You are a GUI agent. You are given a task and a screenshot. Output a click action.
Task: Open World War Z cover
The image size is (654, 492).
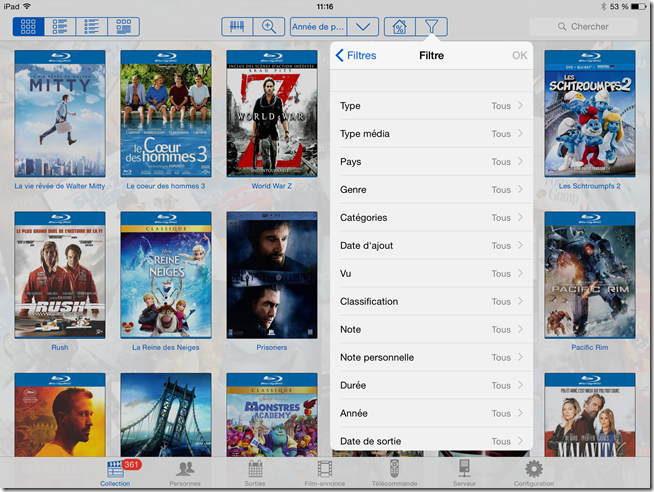272,113
